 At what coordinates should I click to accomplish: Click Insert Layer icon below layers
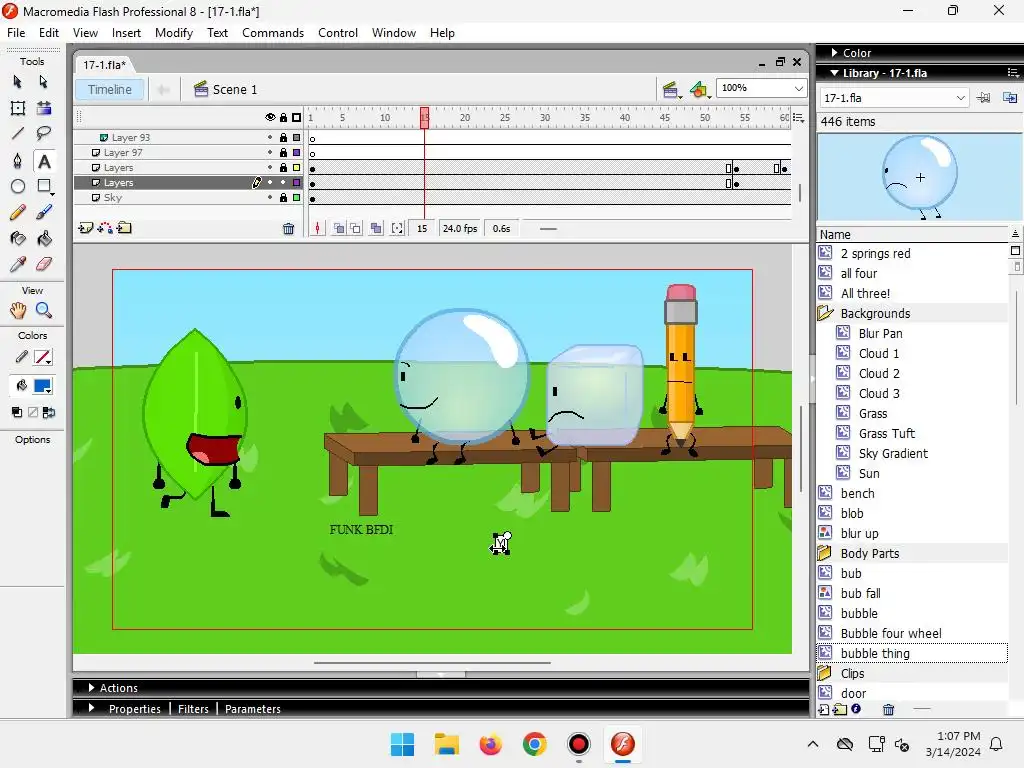coord(85,228)
